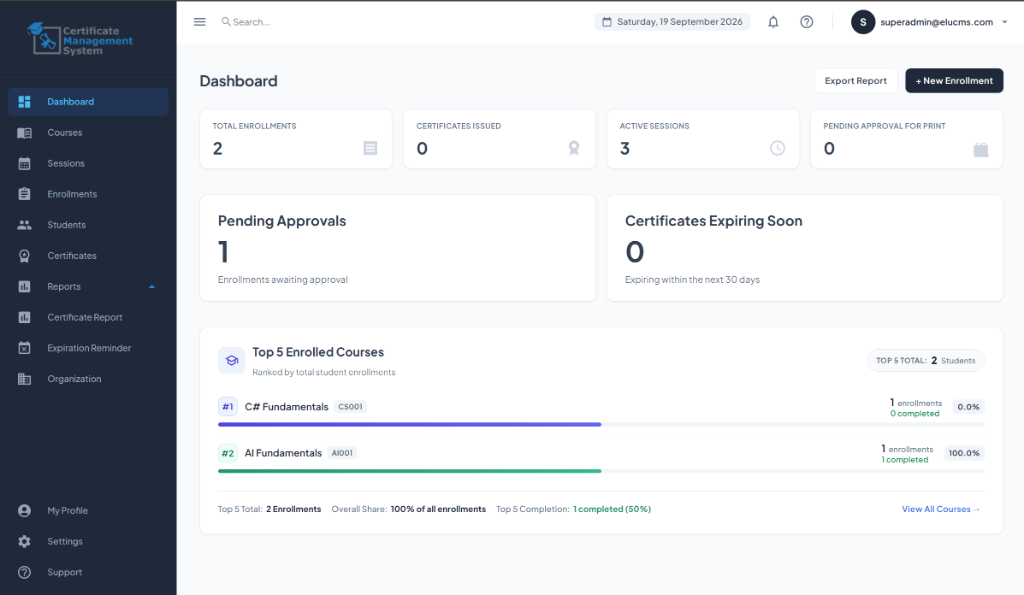This screenshot has width=1024, height=595.
Task: Open the notifications bell
Action: tap(773, 22)
